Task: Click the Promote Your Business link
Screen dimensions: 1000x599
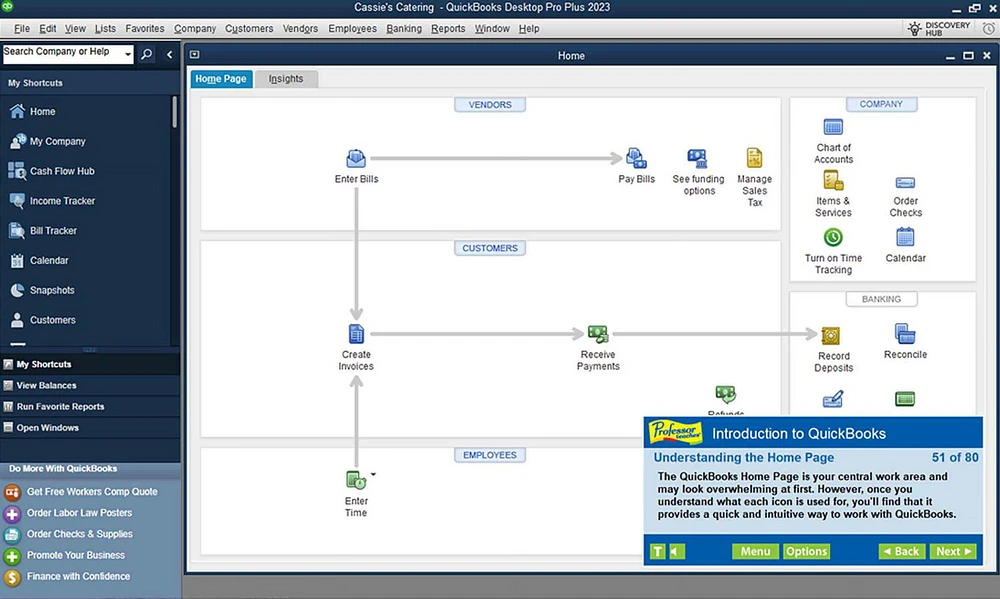Action: (x=76, y=555)
